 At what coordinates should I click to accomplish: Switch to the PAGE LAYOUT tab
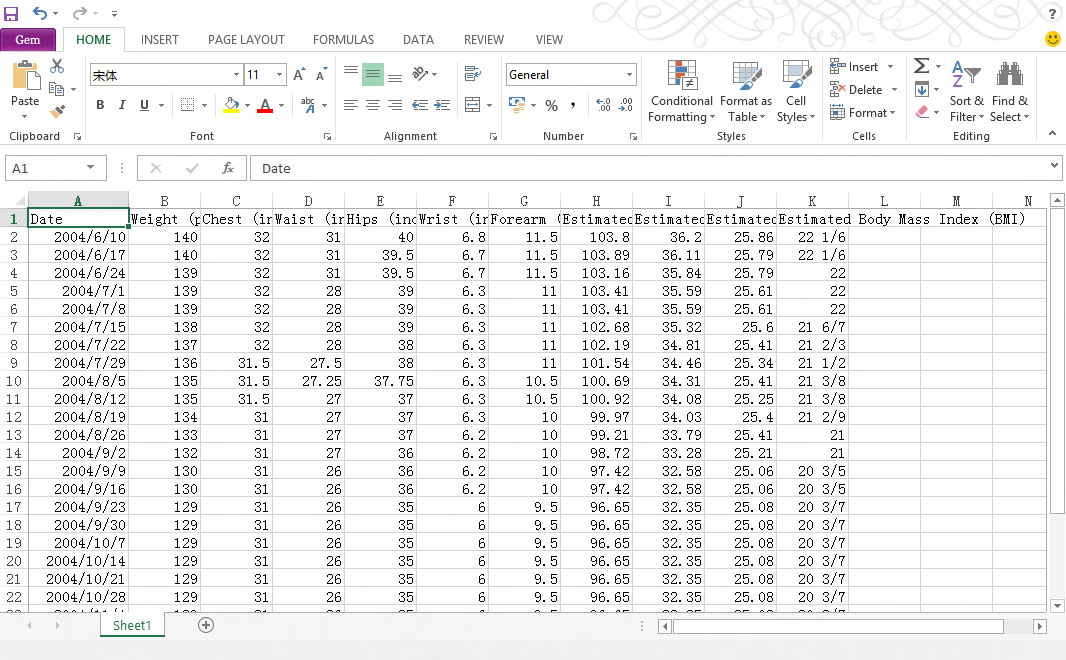point(246,39)
